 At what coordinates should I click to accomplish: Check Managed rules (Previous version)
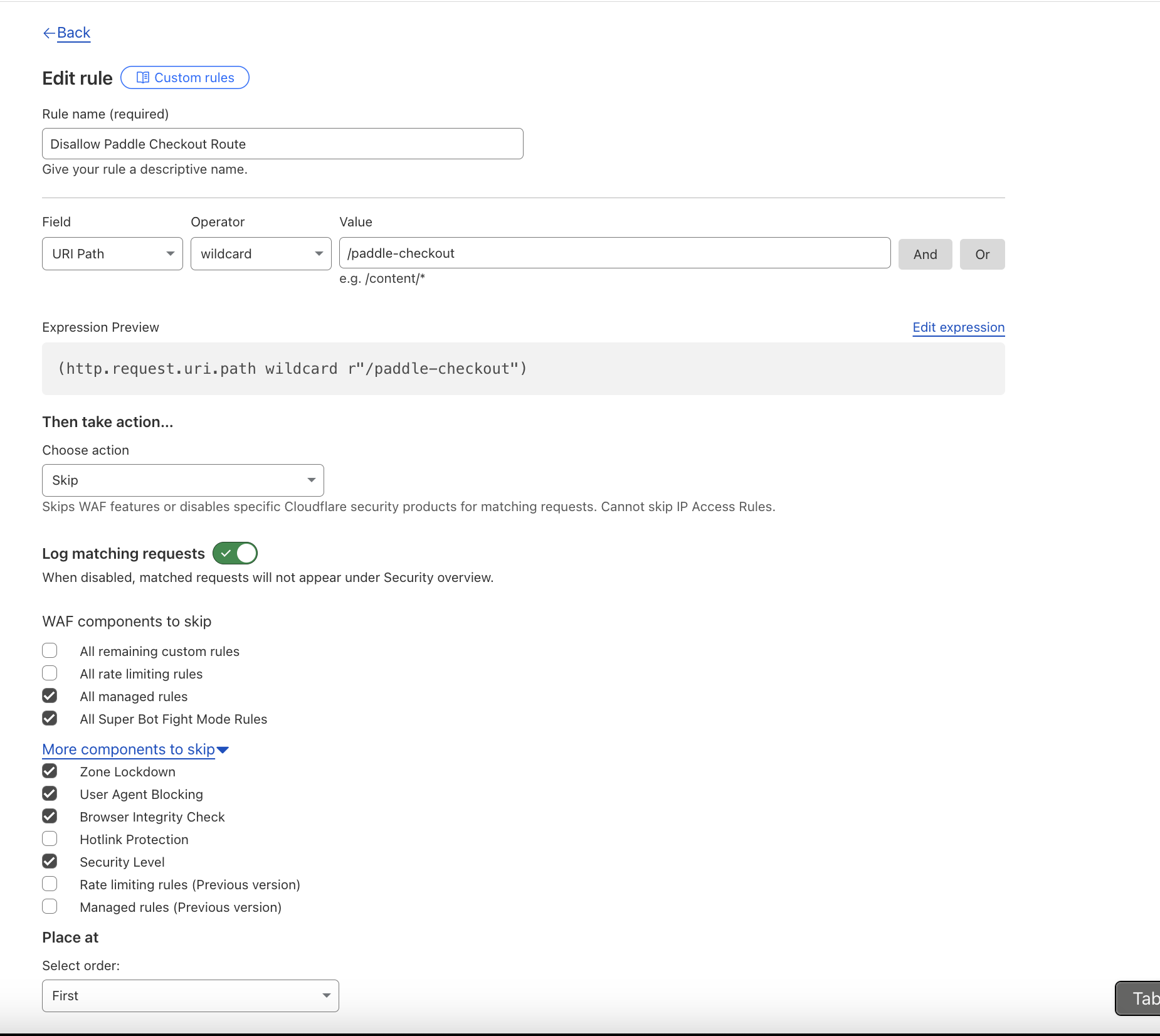tap(50, 906)
